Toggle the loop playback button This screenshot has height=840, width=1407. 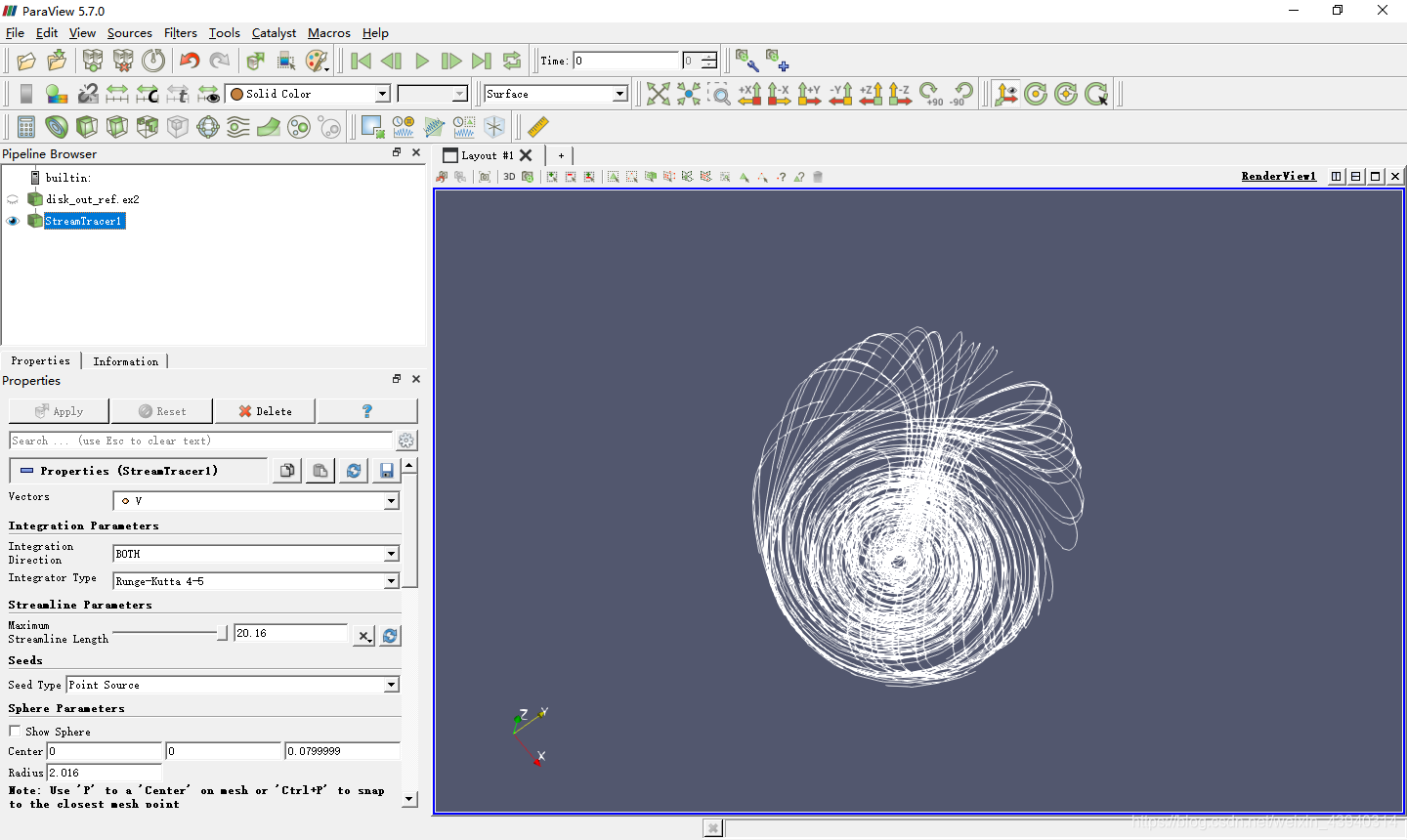point(512,61)
